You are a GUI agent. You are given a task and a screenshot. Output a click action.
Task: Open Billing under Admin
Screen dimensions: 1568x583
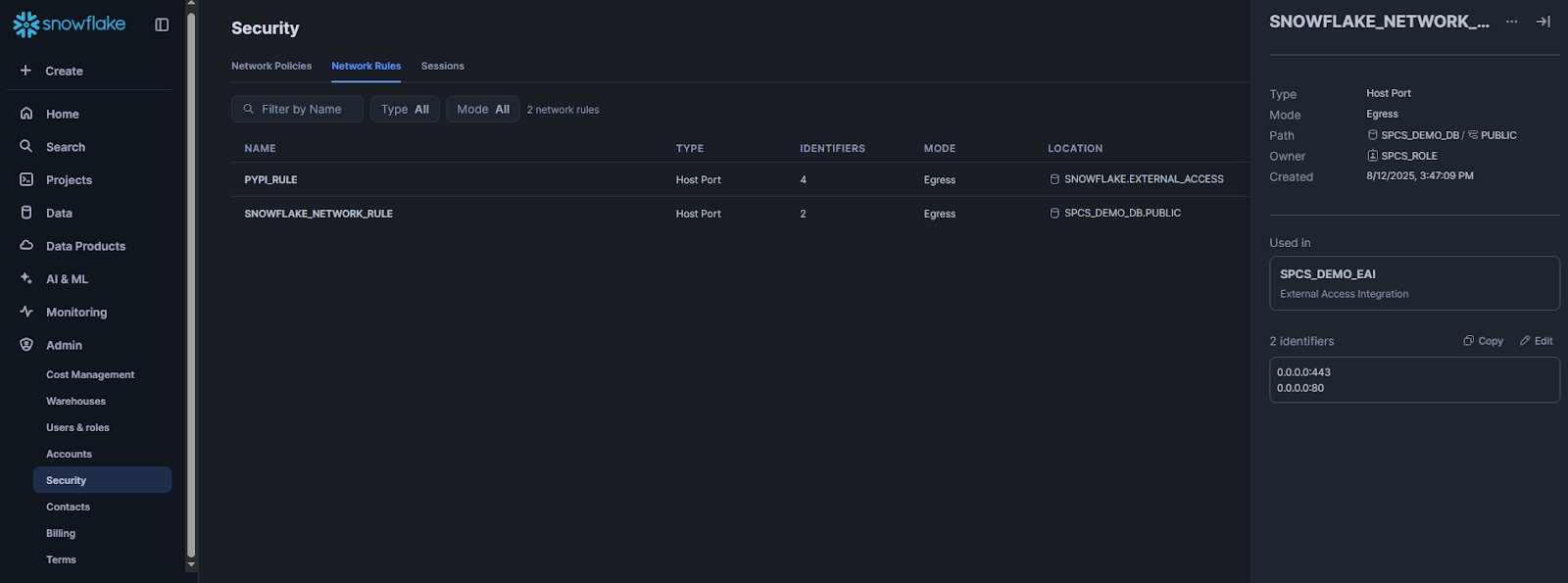click(61, 533)
